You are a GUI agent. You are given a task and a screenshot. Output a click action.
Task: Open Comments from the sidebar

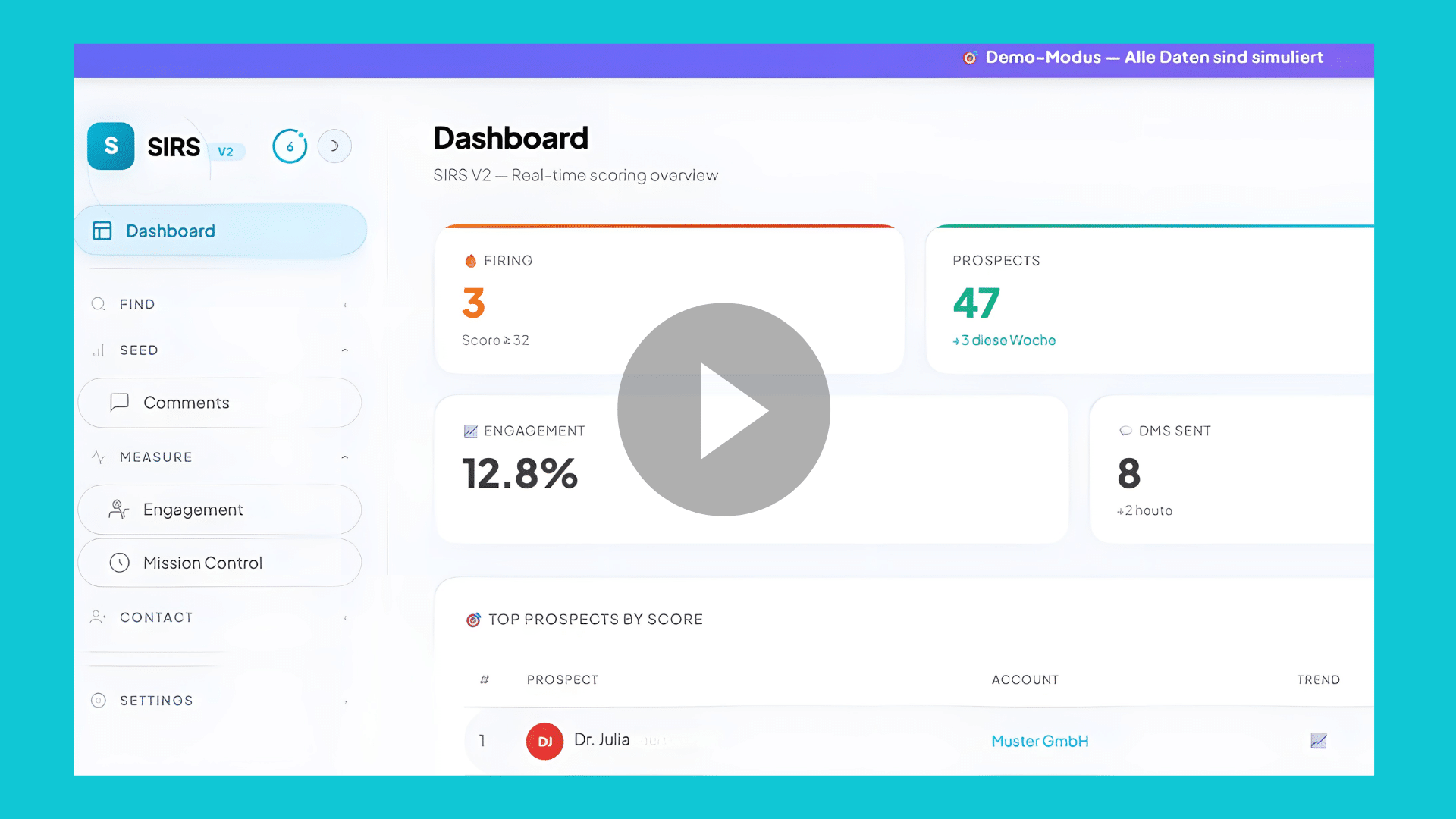[220, 403]
